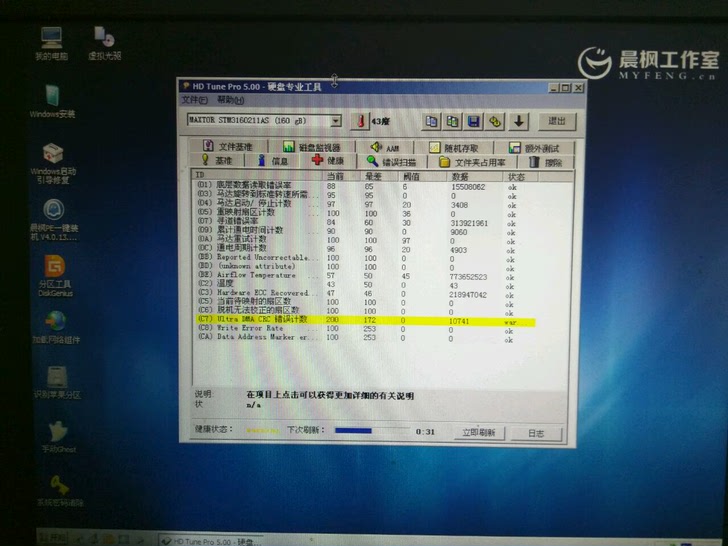The width and height of the screenshot is (728, 546).
Task: Click the thermometer temperature icon button
Action: point(359,121)
